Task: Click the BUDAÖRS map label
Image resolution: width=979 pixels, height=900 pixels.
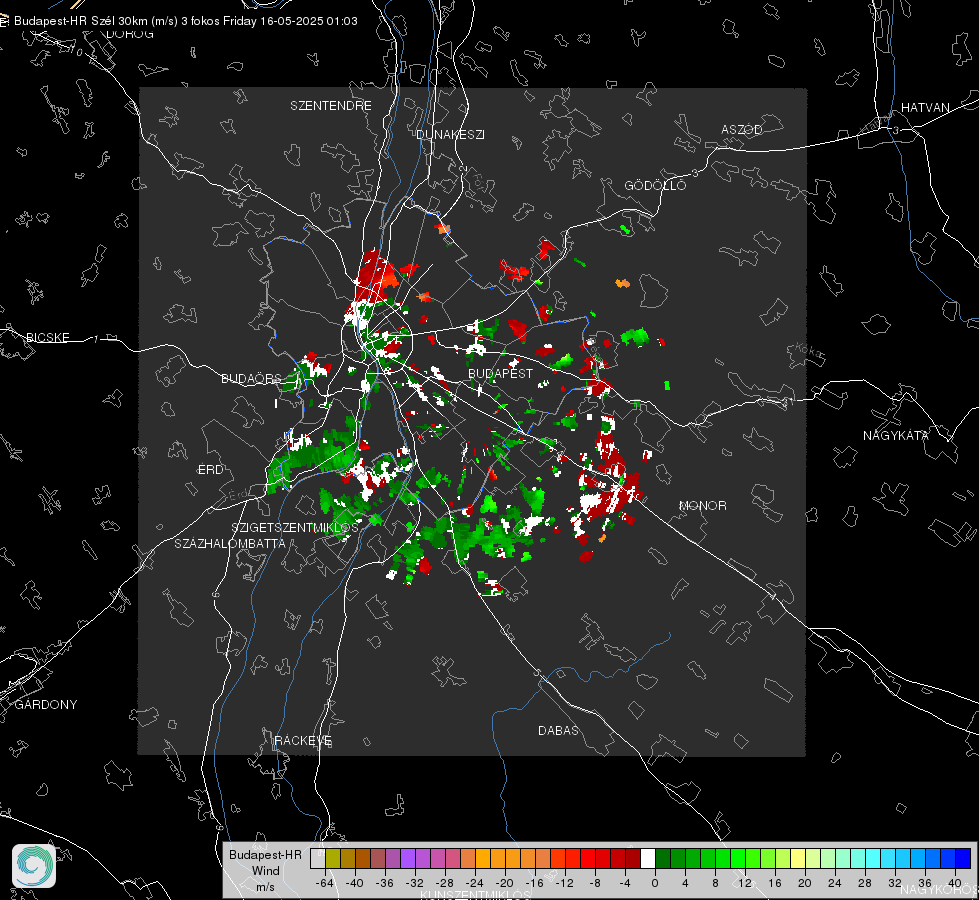Action: click(x=252, y=378)
